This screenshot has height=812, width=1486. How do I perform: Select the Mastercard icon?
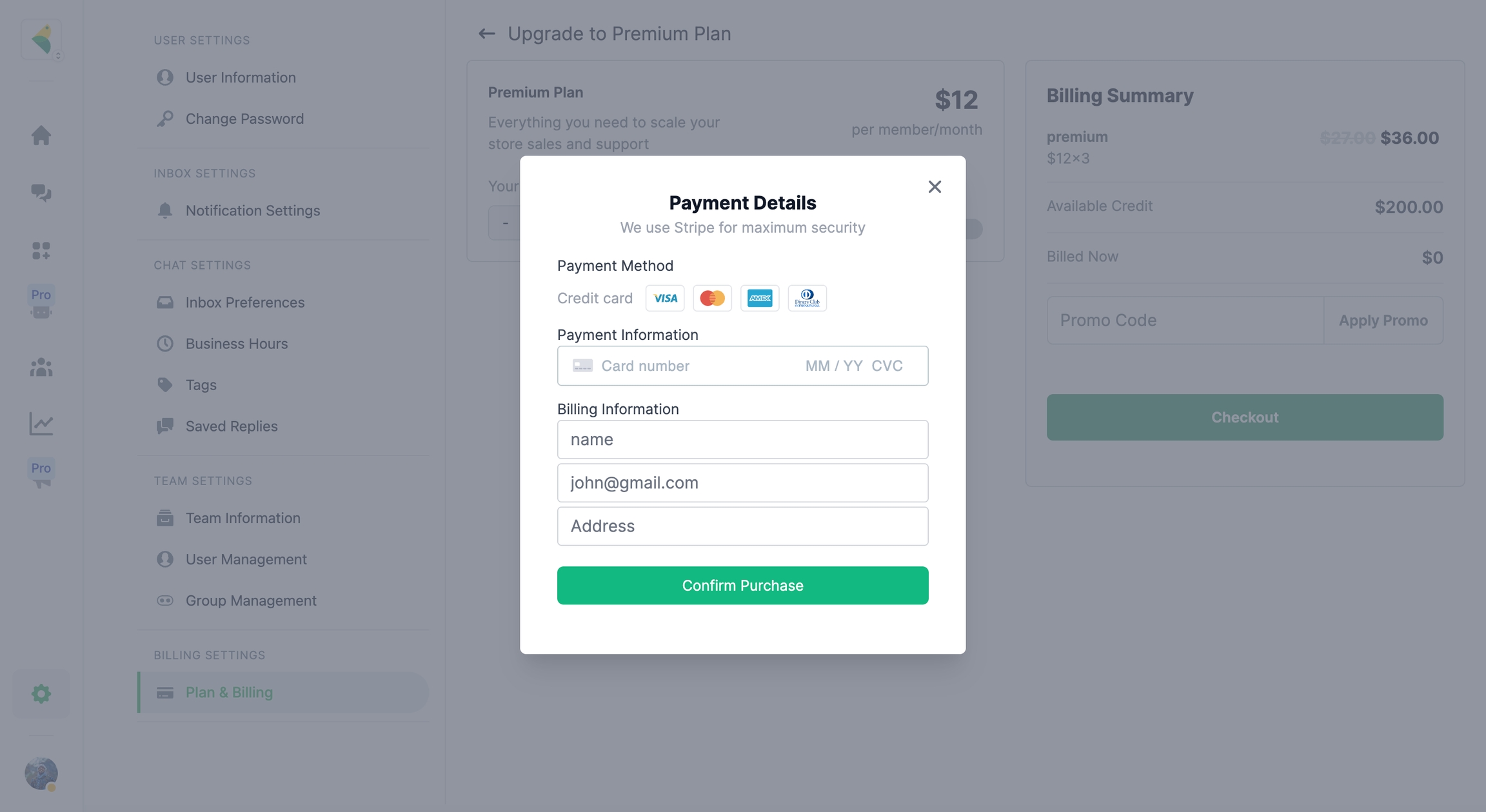tap(712, 298)
